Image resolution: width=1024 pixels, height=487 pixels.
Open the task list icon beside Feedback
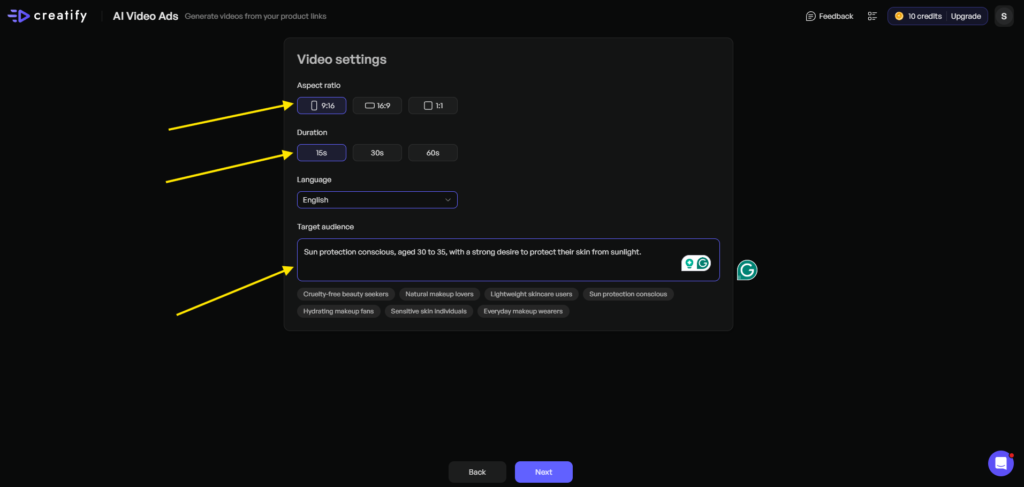click(x=872, y=16)
